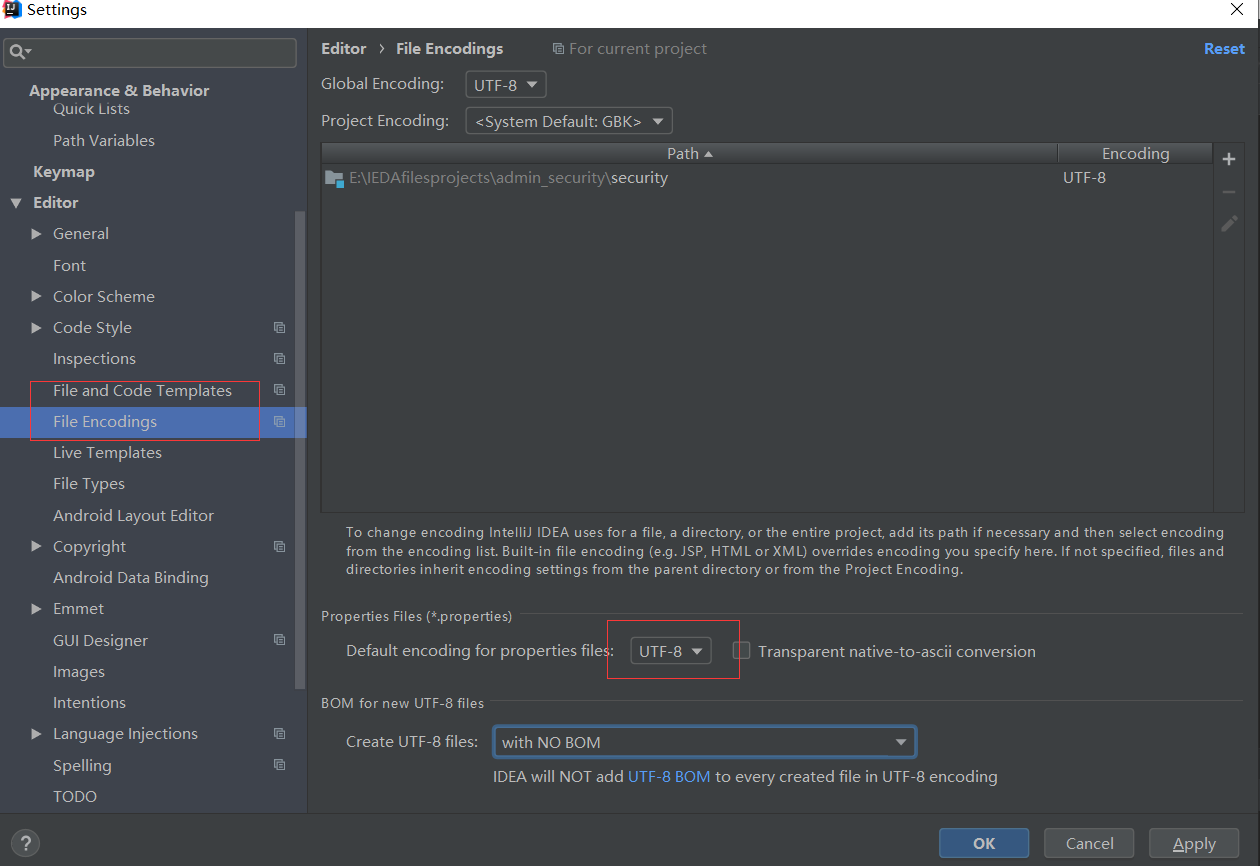Click Editor in the breadcrumb
Image resolution: width=1260 pixels, height=866 pixels.
click(x=344, y=48)
